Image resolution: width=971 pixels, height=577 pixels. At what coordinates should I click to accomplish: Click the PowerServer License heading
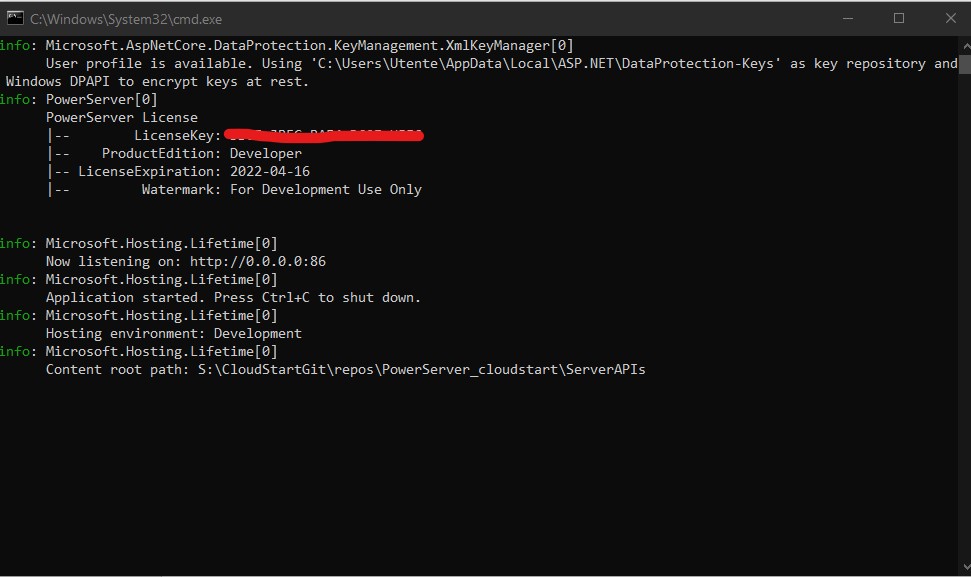[121, 118]
